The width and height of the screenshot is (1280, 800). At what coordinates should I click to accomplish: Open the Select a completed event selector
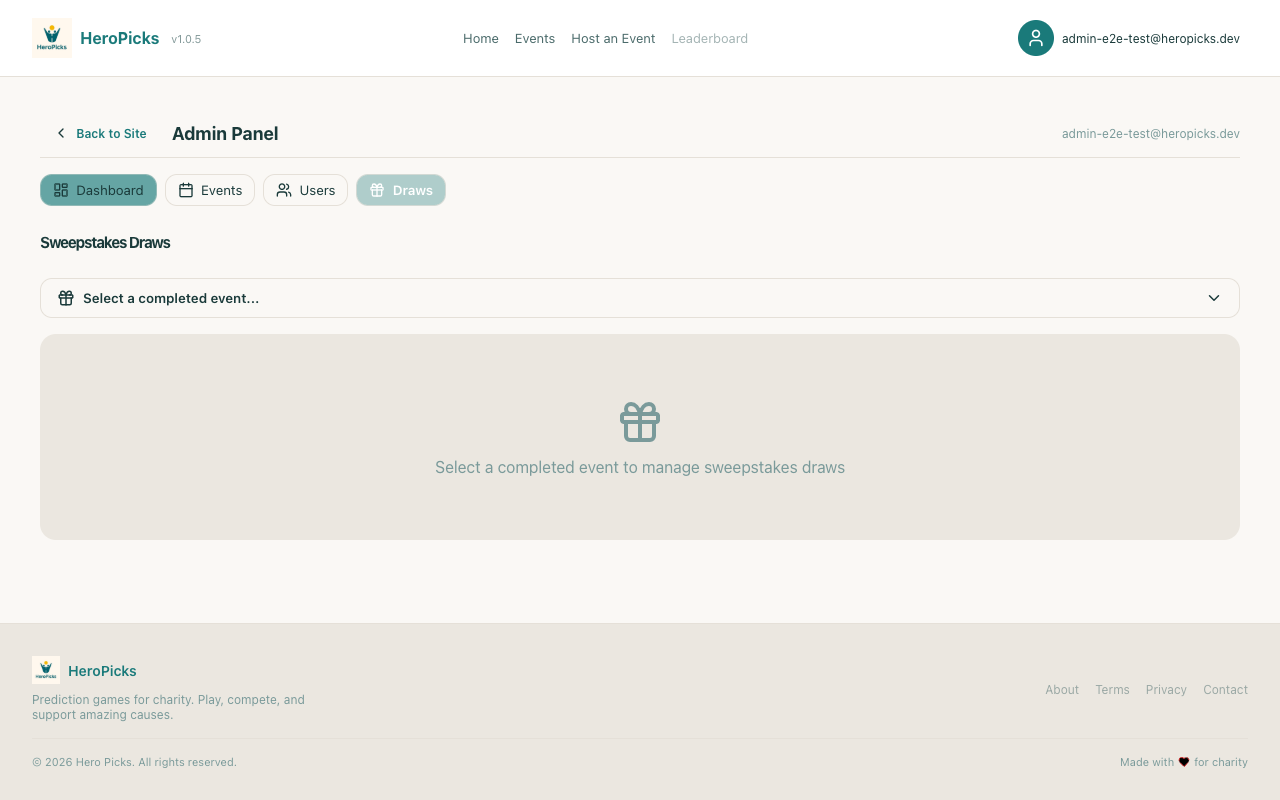tap(640, 298)
